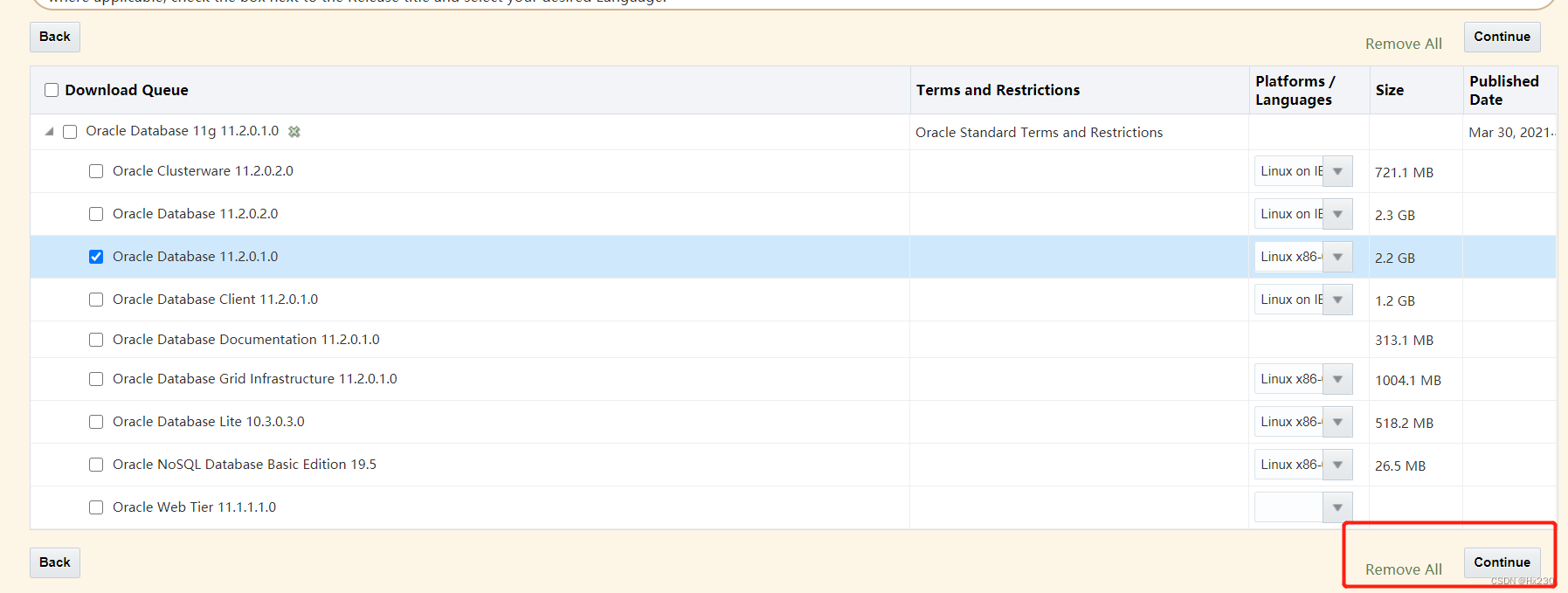Viewport: 1568px width, 593px height.
Task: Check the Oracle Database 11.2.0.2.0 box
Action: pyautogui.click(x=96, y=214)
